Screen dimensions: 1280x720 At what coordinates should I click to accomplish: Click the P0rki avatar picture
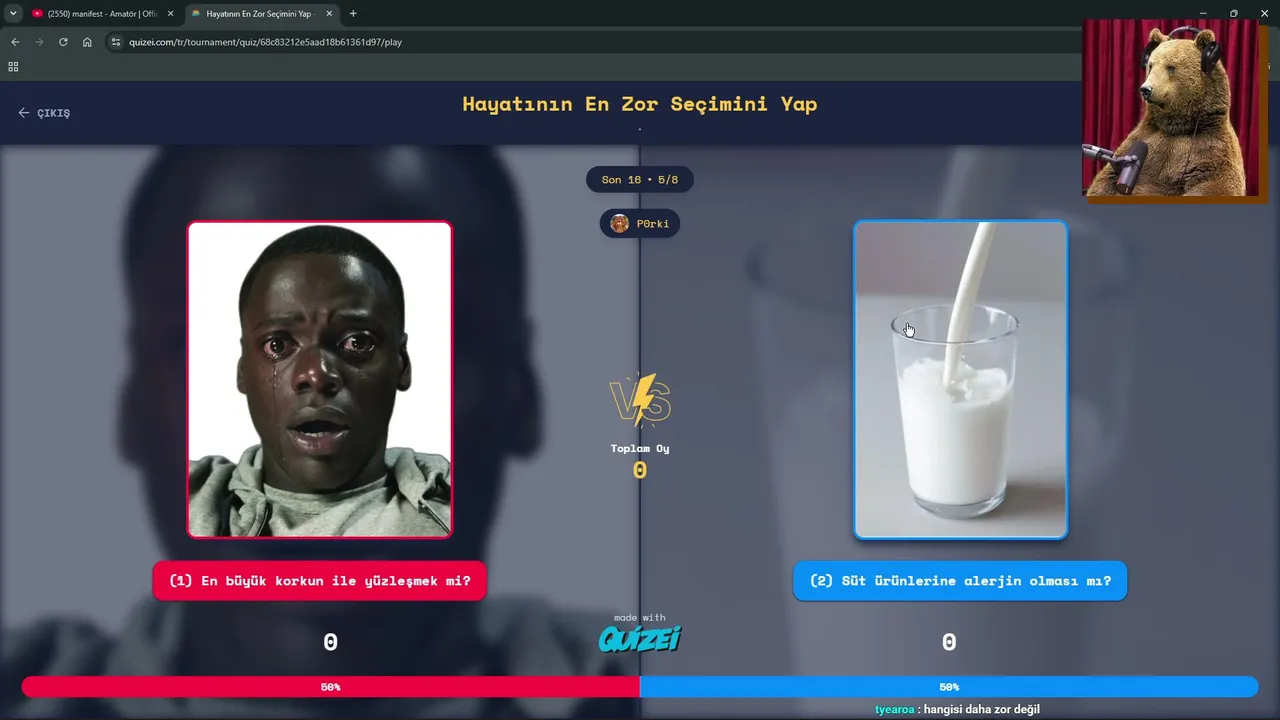[x=620, y=223]
